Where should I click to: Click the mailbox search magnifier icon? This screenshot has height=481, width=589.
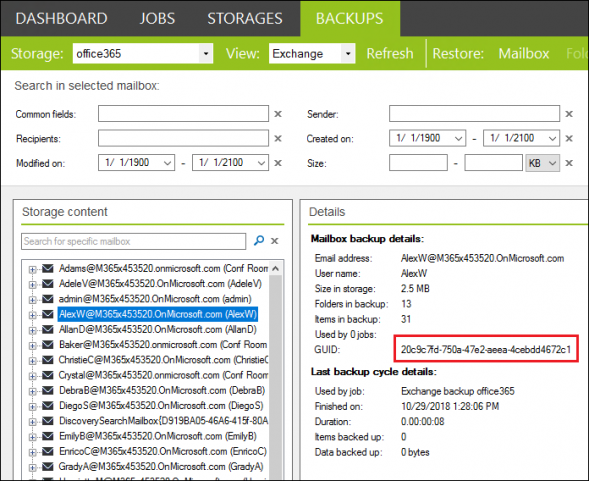pyautogui.click(x=259, y=240)
